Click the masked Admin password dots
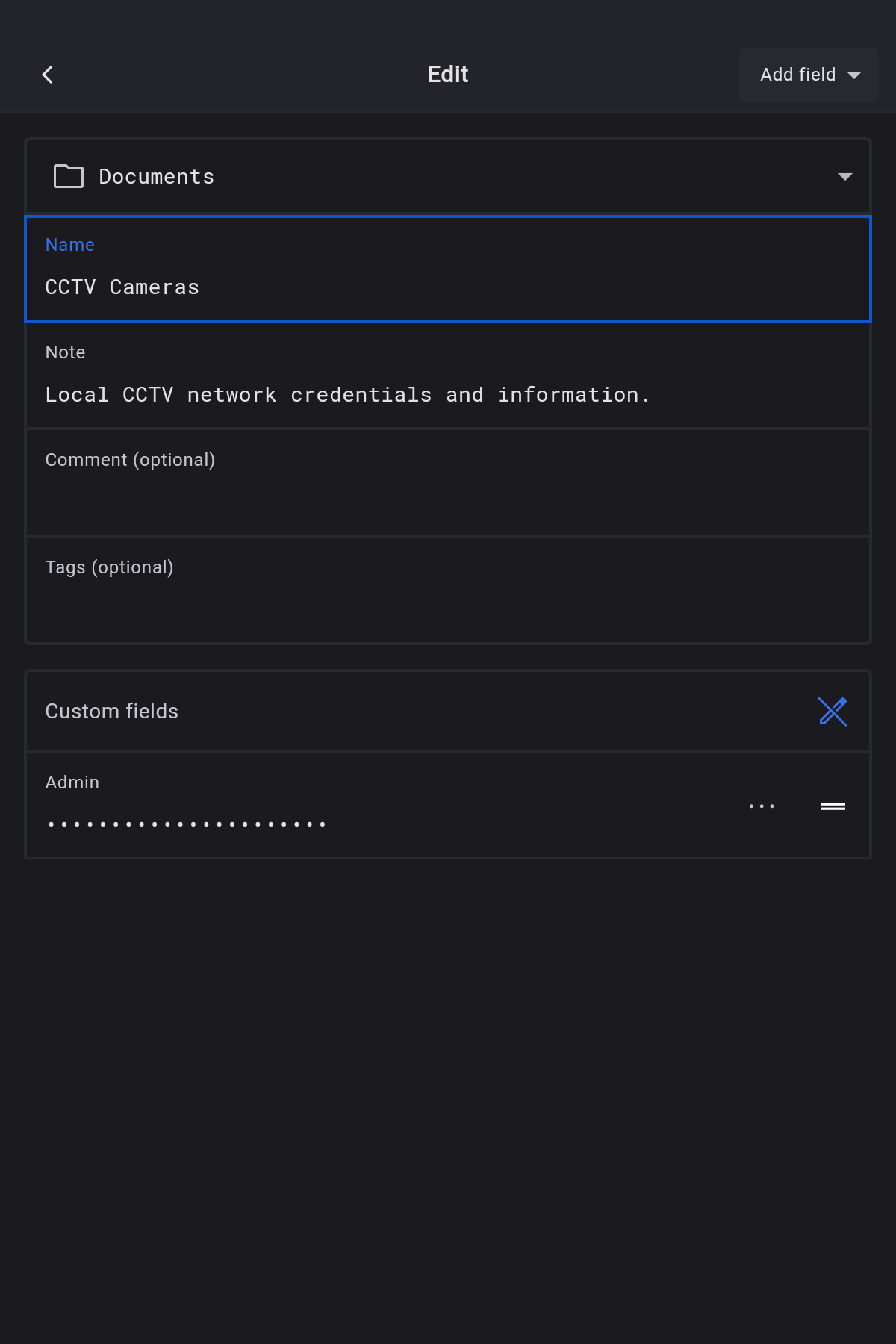The image size is (896, 1344). pos(187,824)
